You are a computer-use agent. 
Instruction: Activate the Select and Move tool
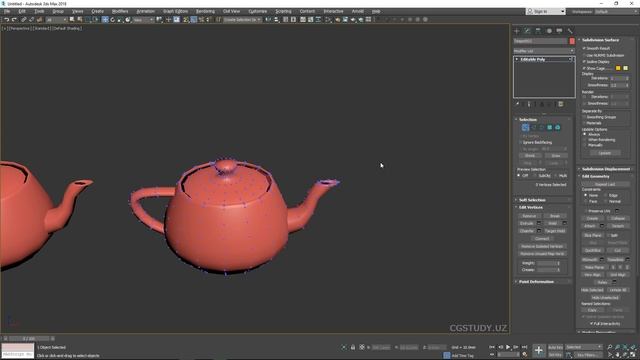pos(105,20)
